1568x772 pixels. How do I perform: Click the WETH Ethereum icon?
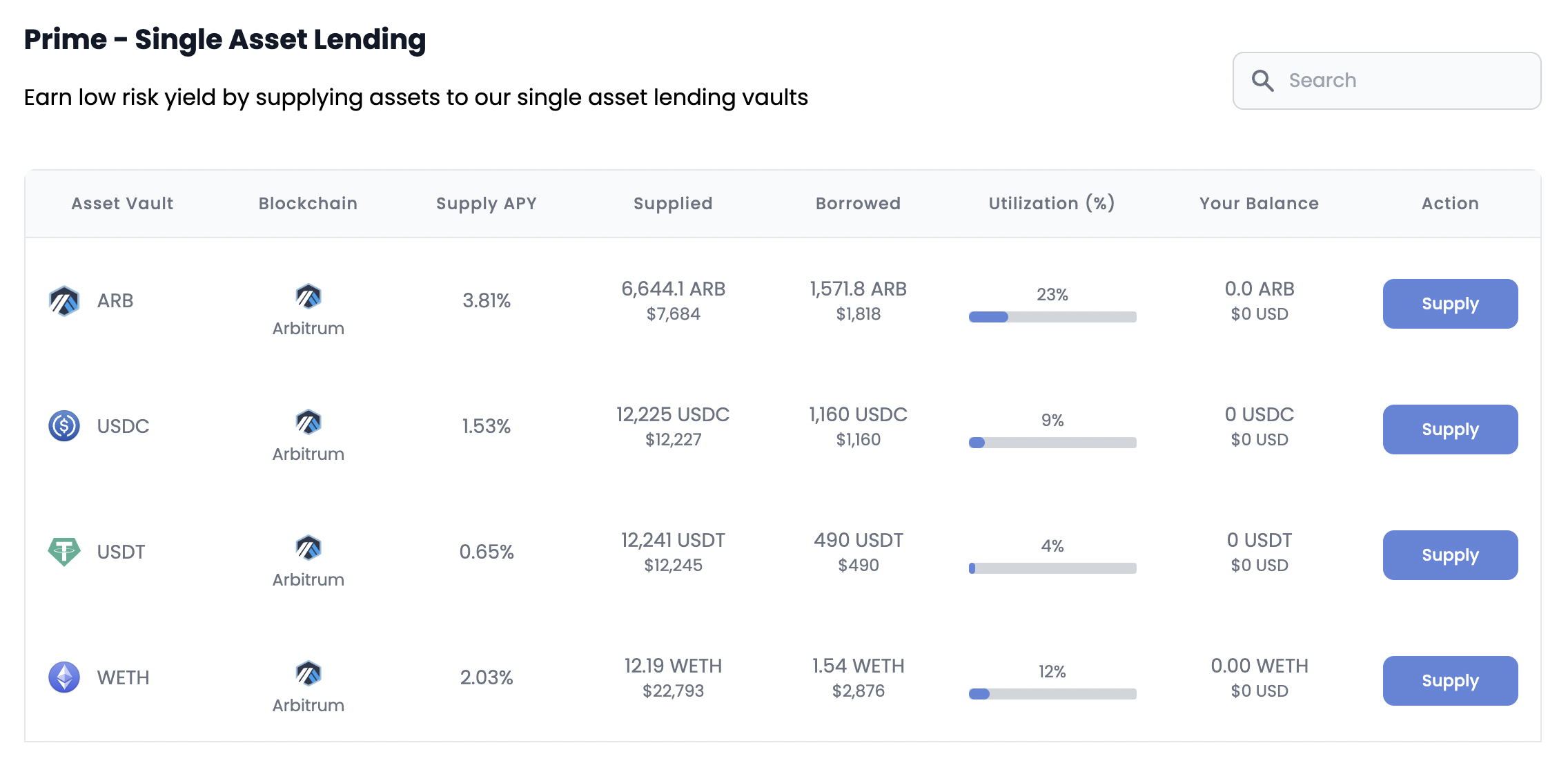coord(64,677)
